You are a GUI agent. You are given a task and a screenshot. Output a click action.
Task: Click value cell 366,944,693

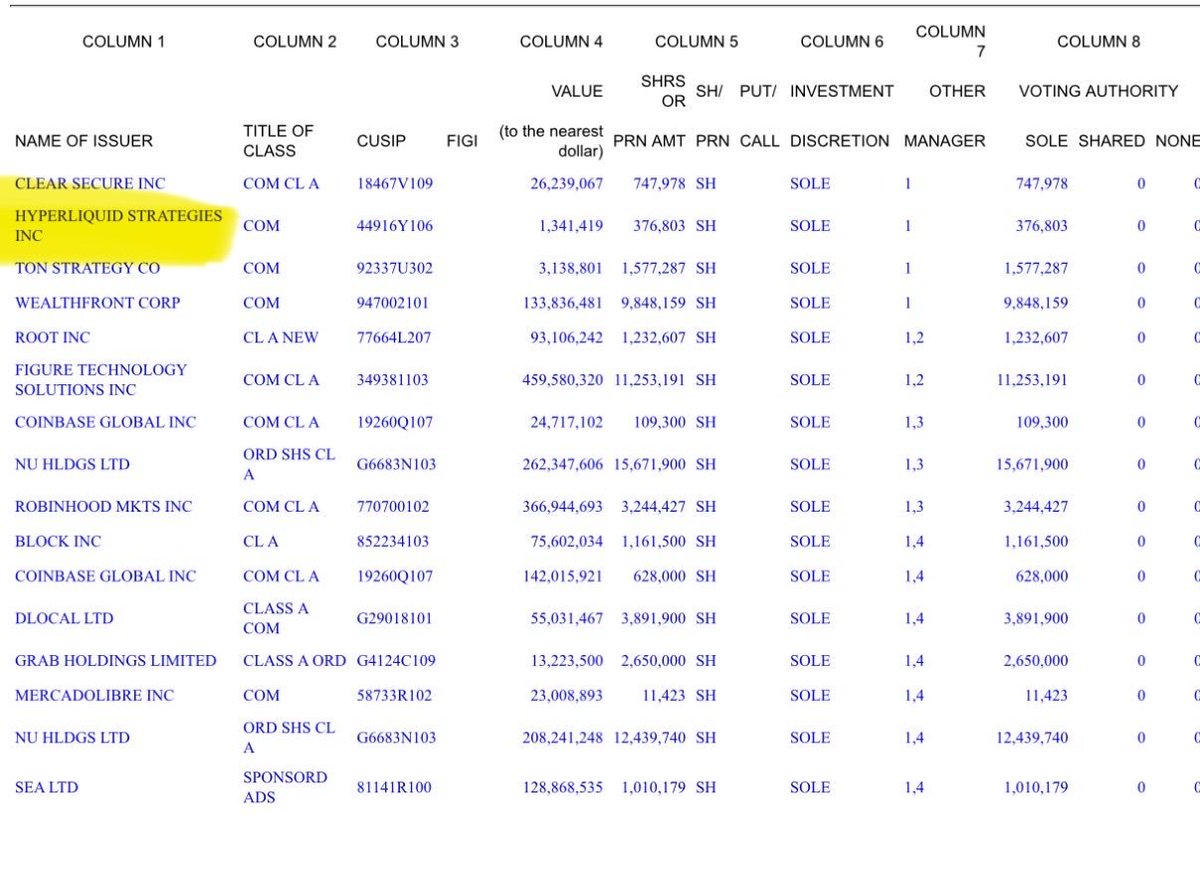point(563,507)
